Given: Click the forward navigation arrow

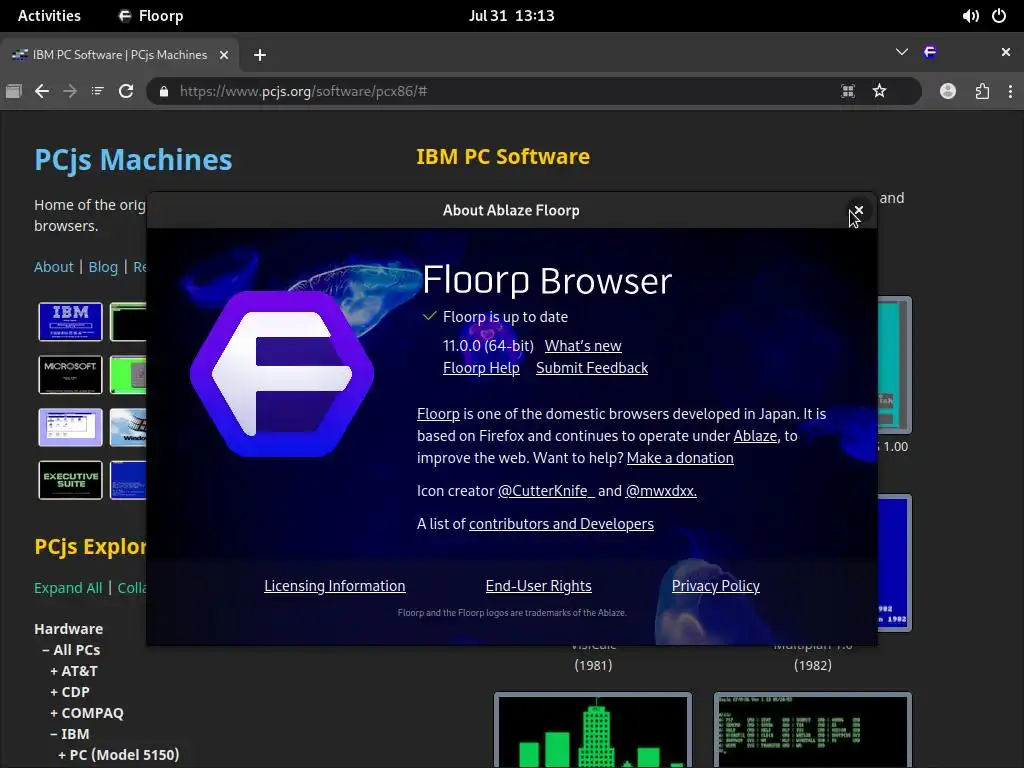Looking at the screenshot, I should (70, 91).
